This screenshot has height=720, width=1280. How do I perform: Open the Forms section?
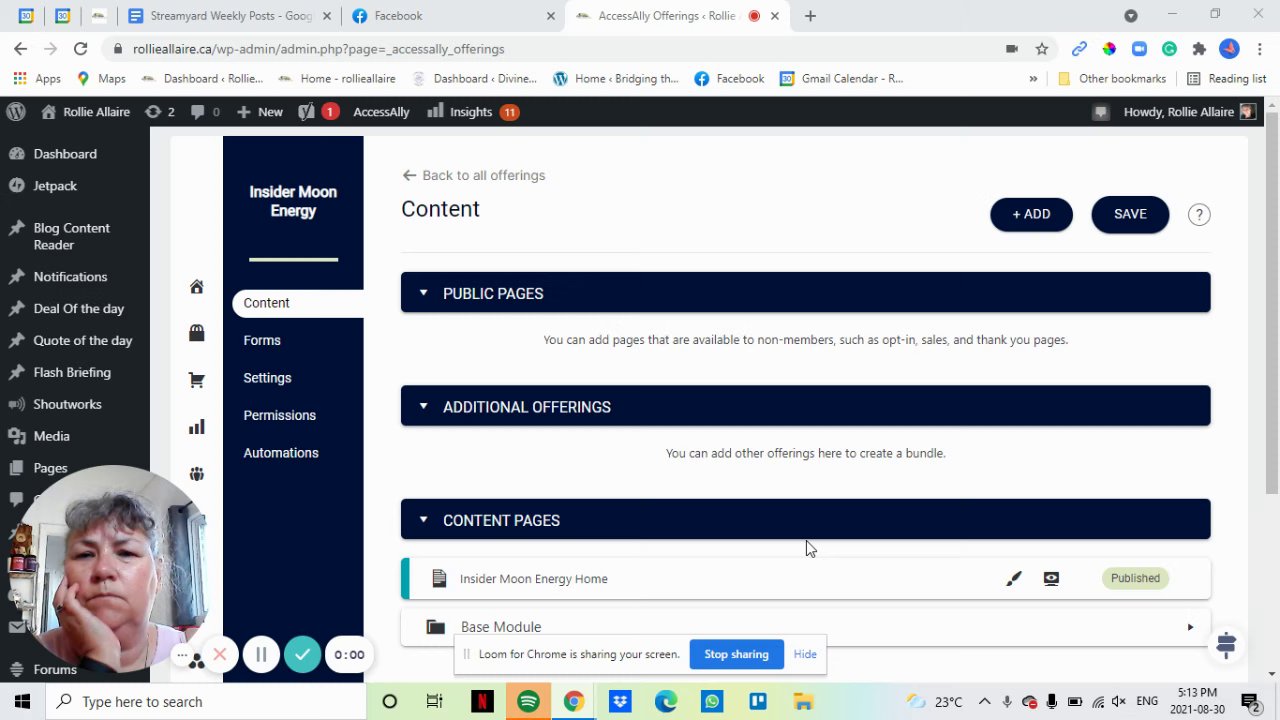point(262,340)
